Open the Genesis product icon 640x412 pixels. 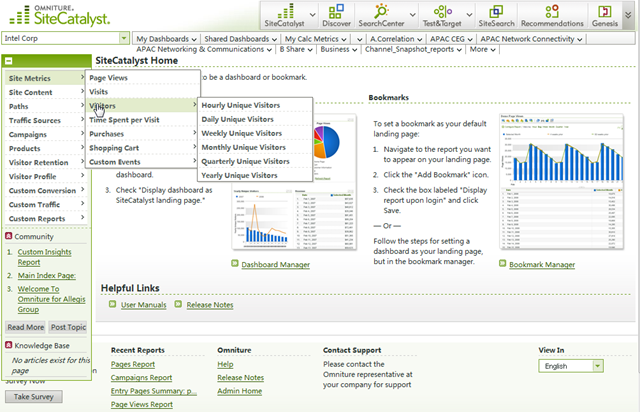pos(603,14)
